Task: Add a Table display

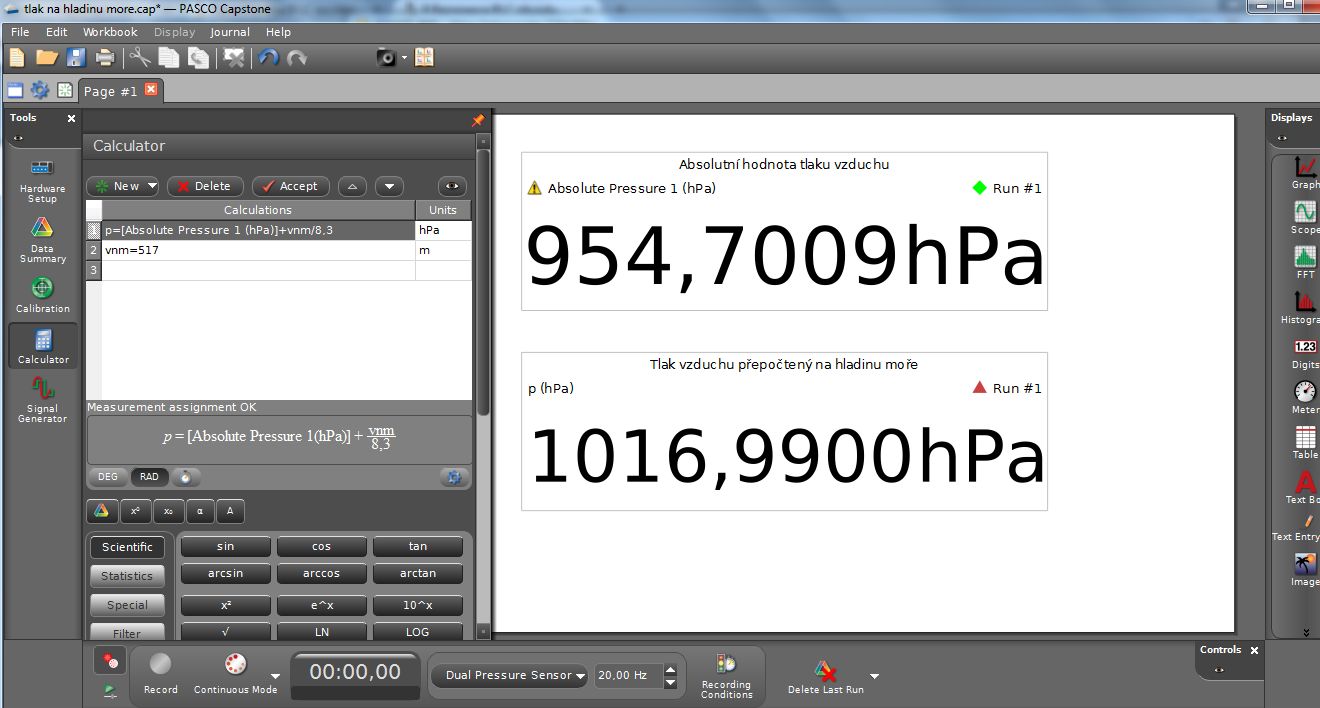Action: pos(1305,442)
